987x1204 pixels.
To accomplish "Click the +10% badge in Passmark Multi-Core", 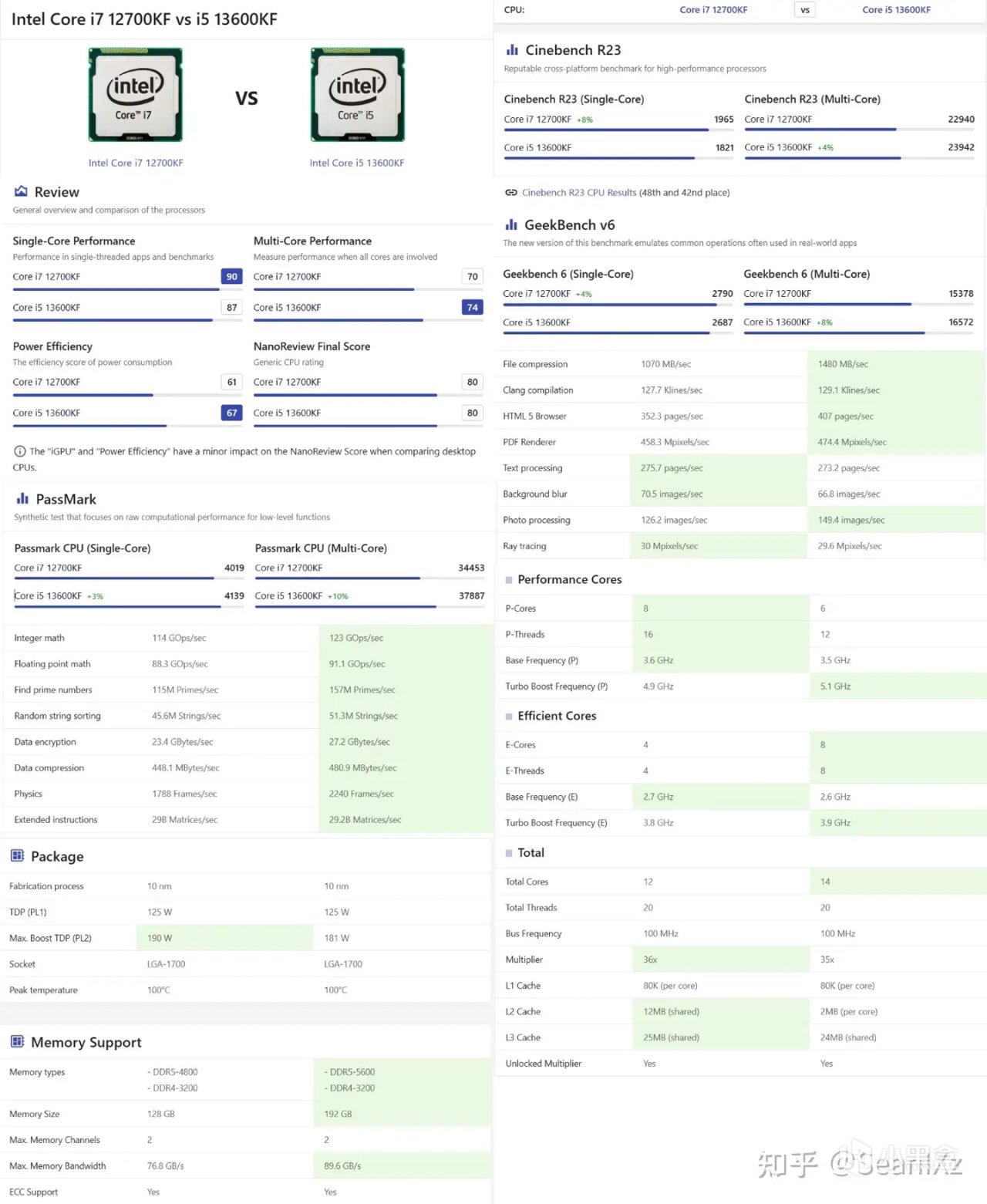I will pyautogui.click(x=339, y=597).
